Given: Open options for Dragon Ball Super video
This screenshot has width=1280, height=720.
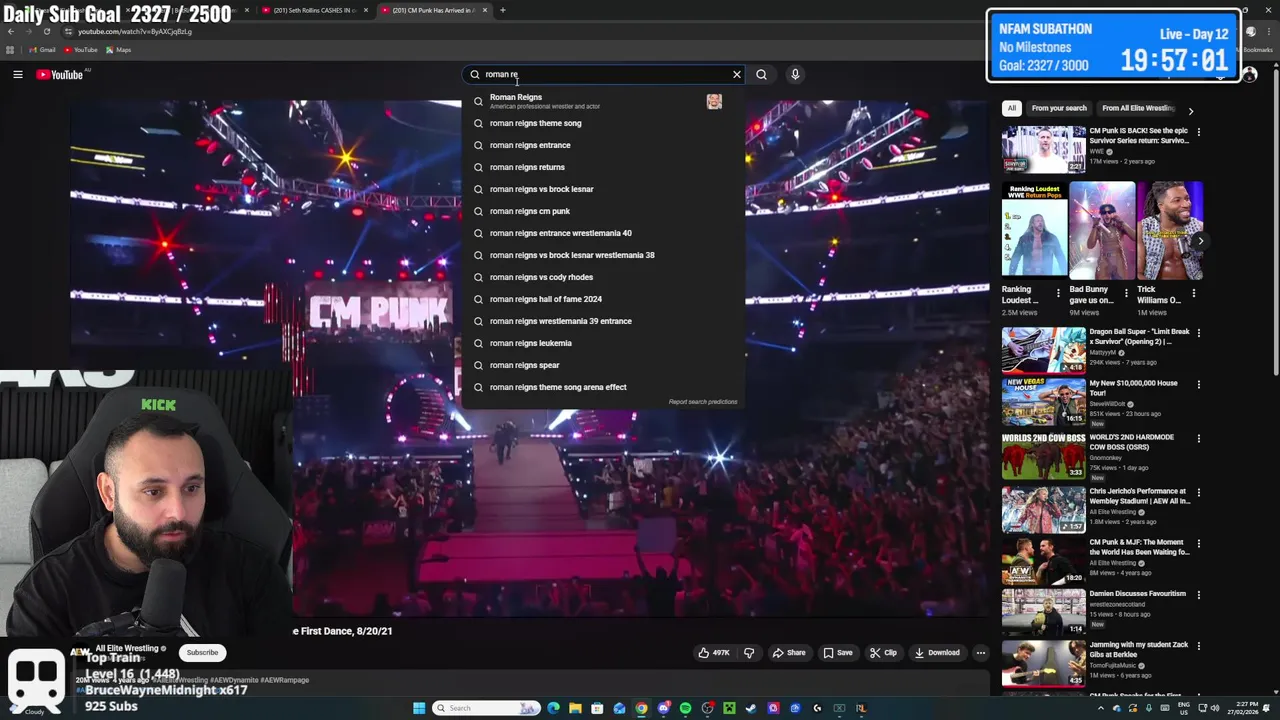Looking at the screenshot, I should point(1199,333).
